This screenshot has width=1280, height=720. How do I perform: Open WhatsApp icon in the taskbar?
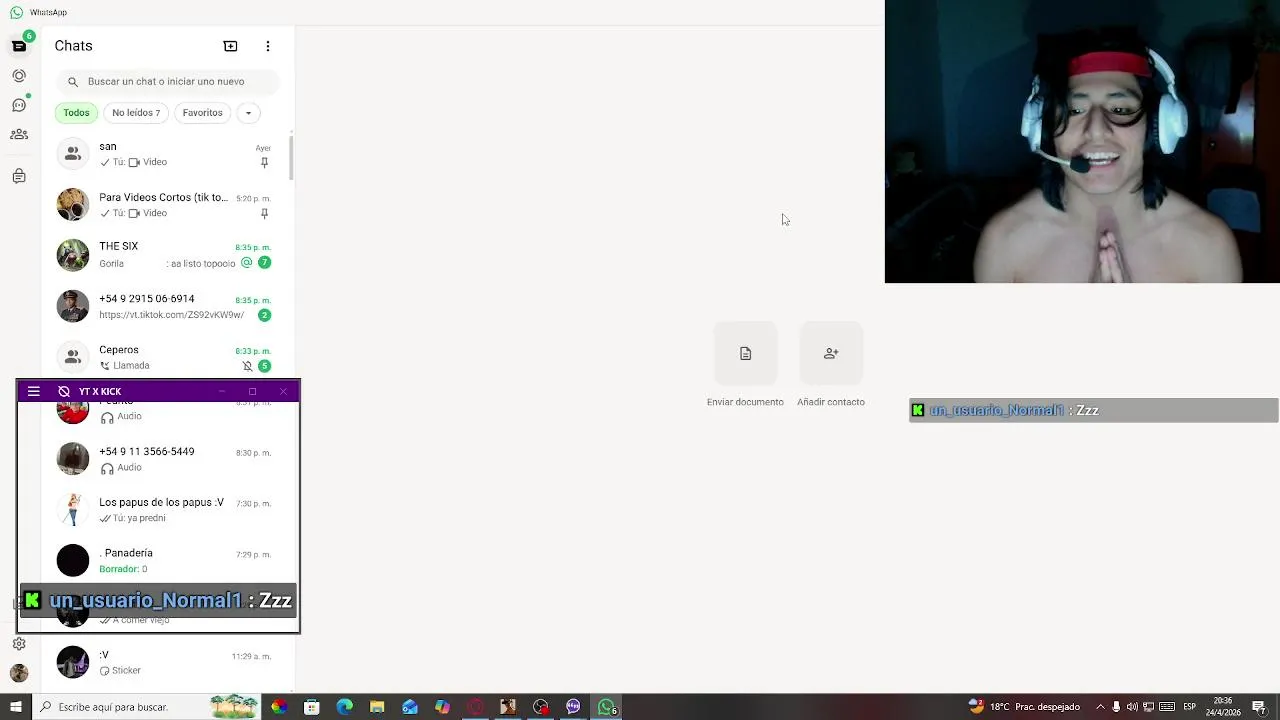(607, 707)
